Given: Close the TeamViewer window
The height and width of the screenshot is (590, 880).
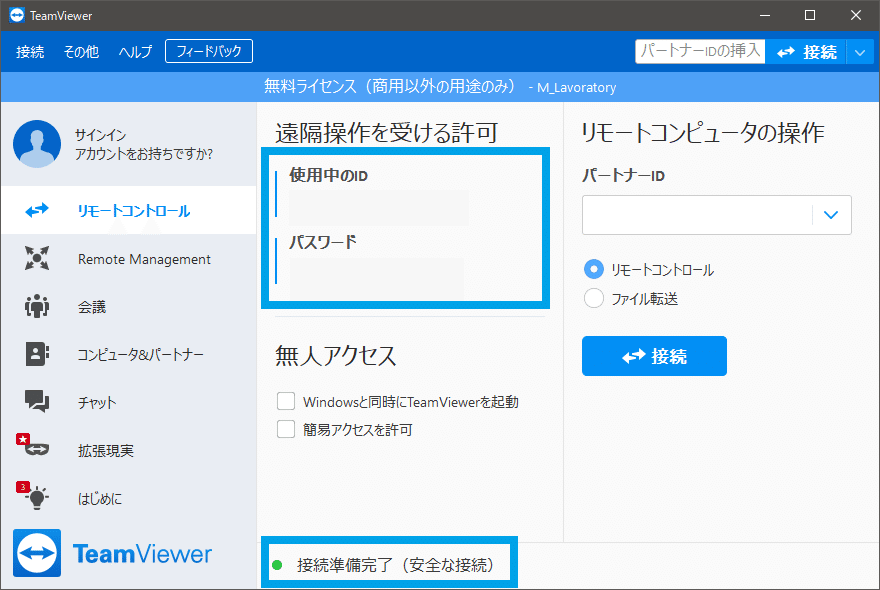Looking at the screenshot, I should pyautogui.click(x=856, y=16).
